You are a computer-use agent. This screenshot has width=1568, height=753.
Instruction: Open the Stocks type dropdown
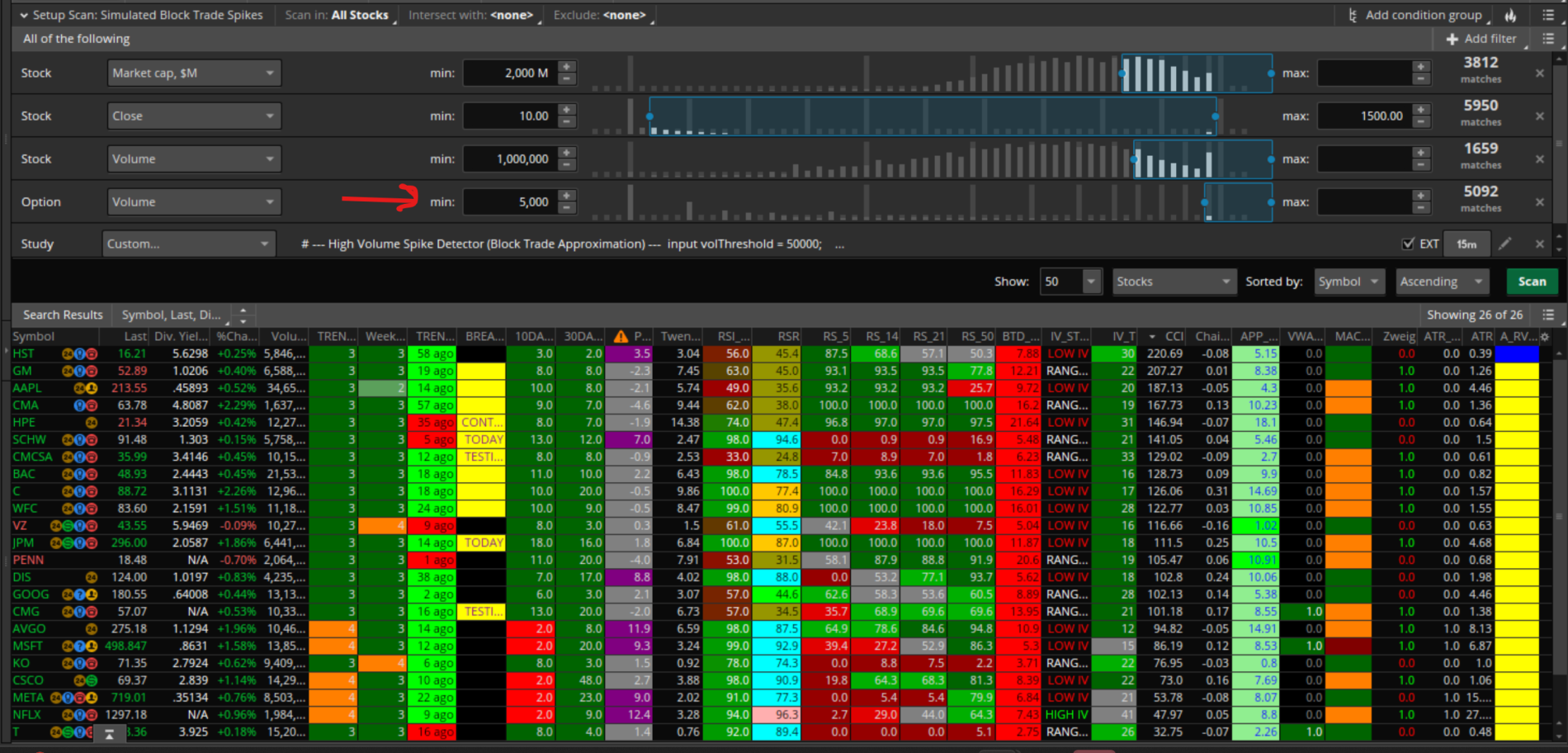pos(1174,282)
